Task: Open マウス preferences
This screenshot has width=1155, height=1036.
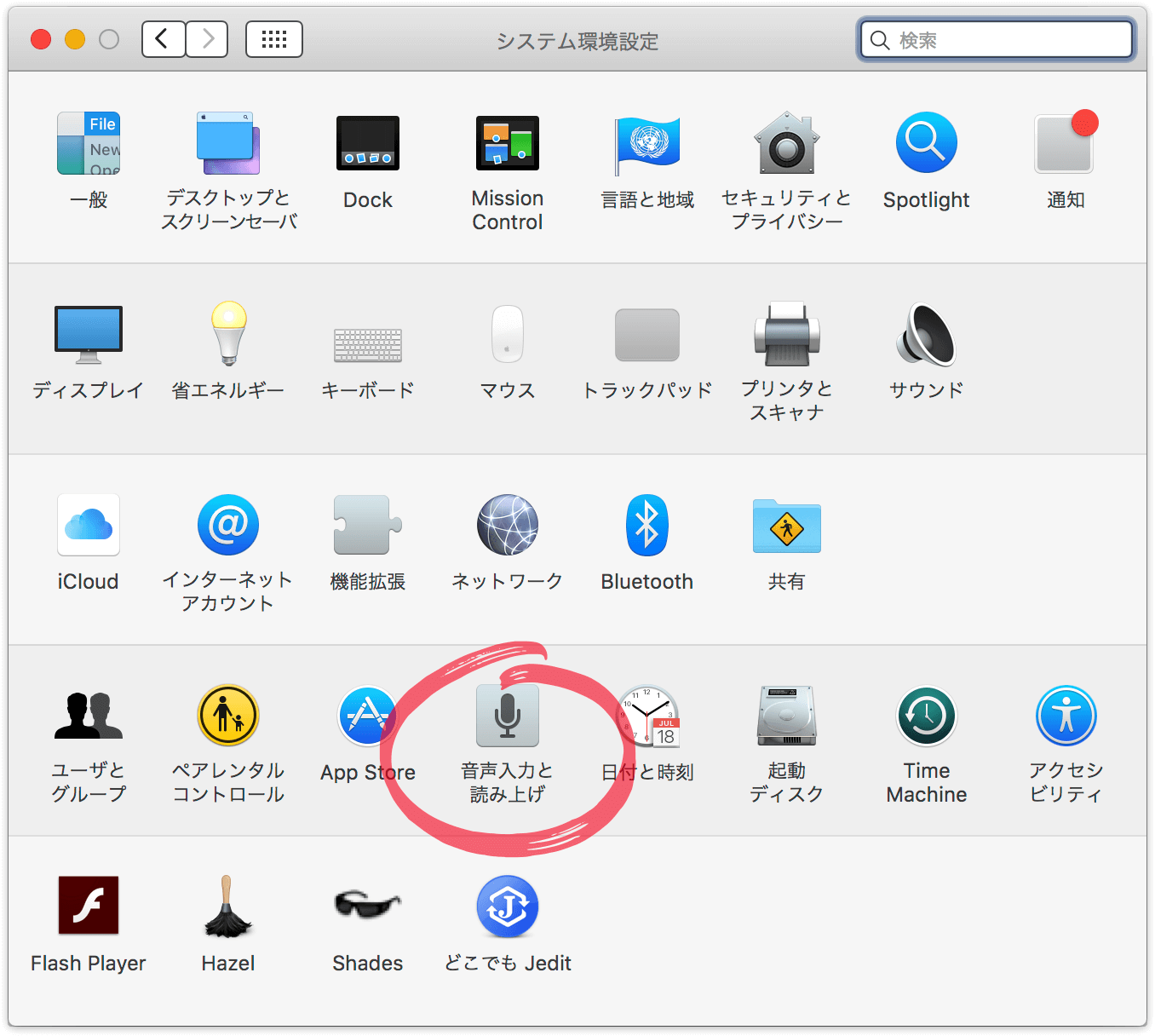Action: click(508, 334)
